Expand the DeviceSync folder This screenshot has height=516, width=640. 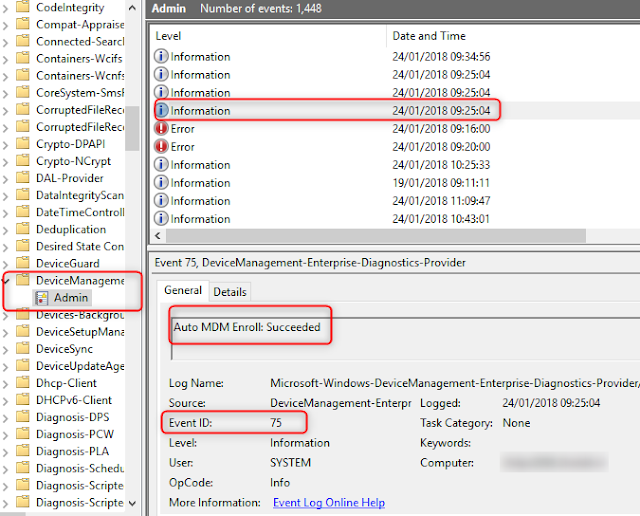click(x=5, y=349)
